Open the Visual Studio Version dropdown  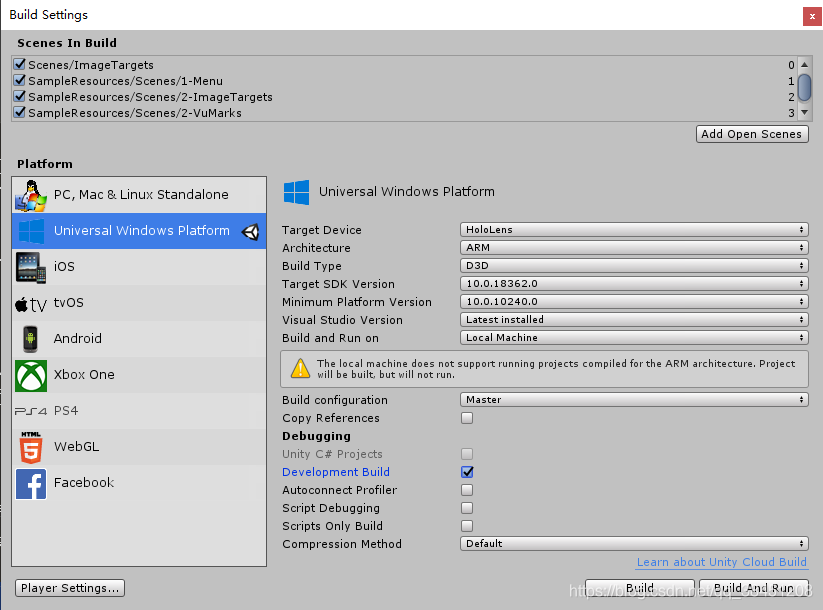634,319
